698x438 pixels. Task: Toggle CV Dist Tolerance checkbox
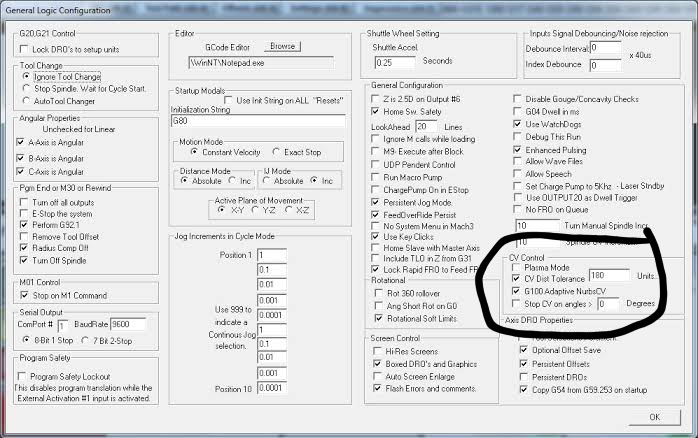coord(516,278)
